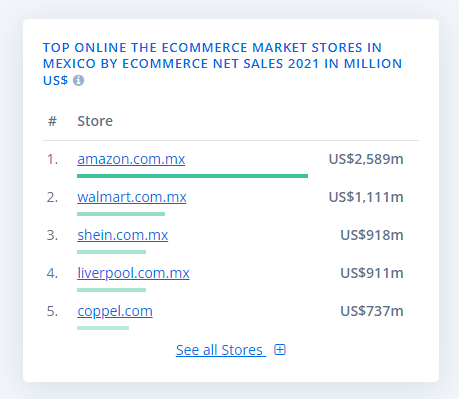Click the US$2,589m sales value
The height and width of the screenshot is (399, 459).
tap(366, 159)
